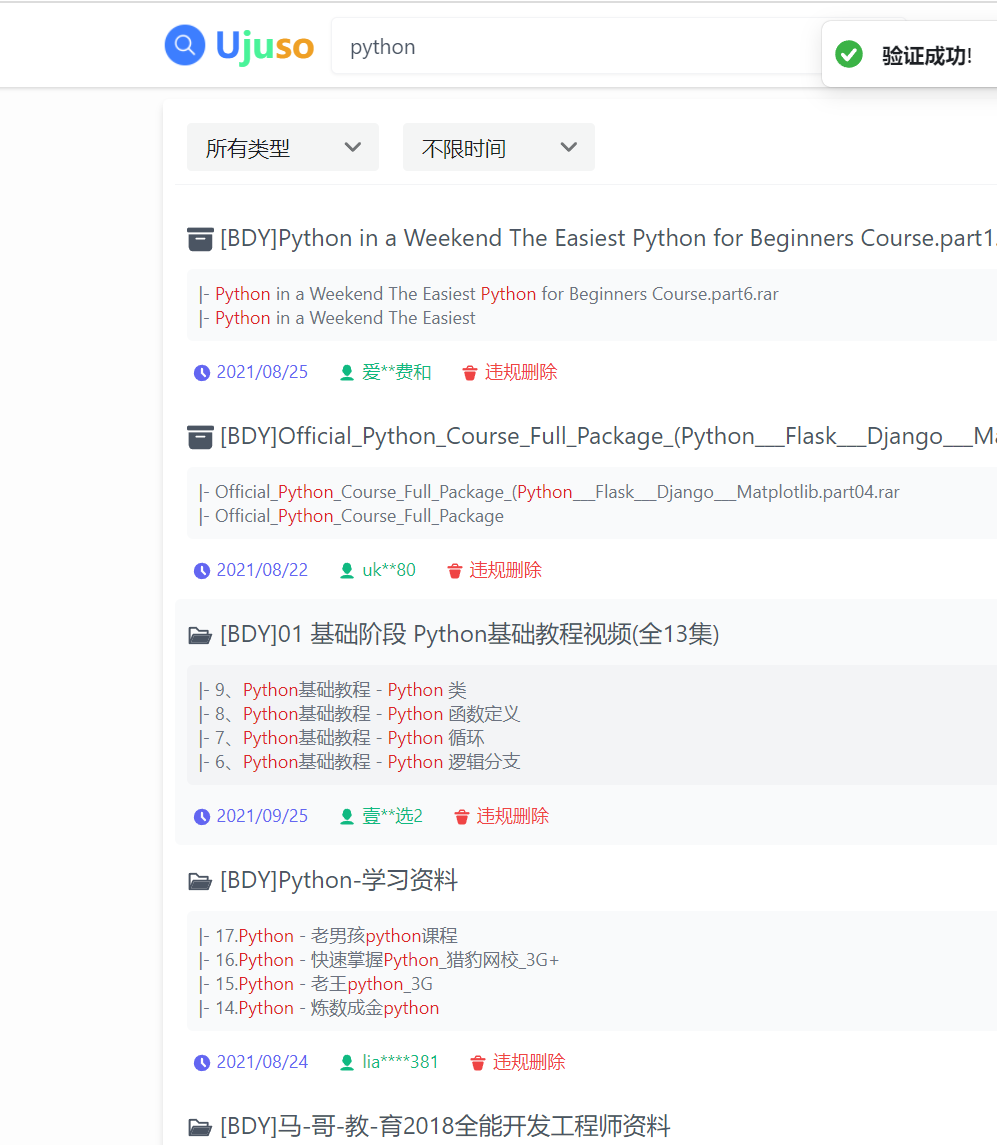The image size is (997, 1145).
Task: Click uploader name 壹**选2
Action: point(392,816)
